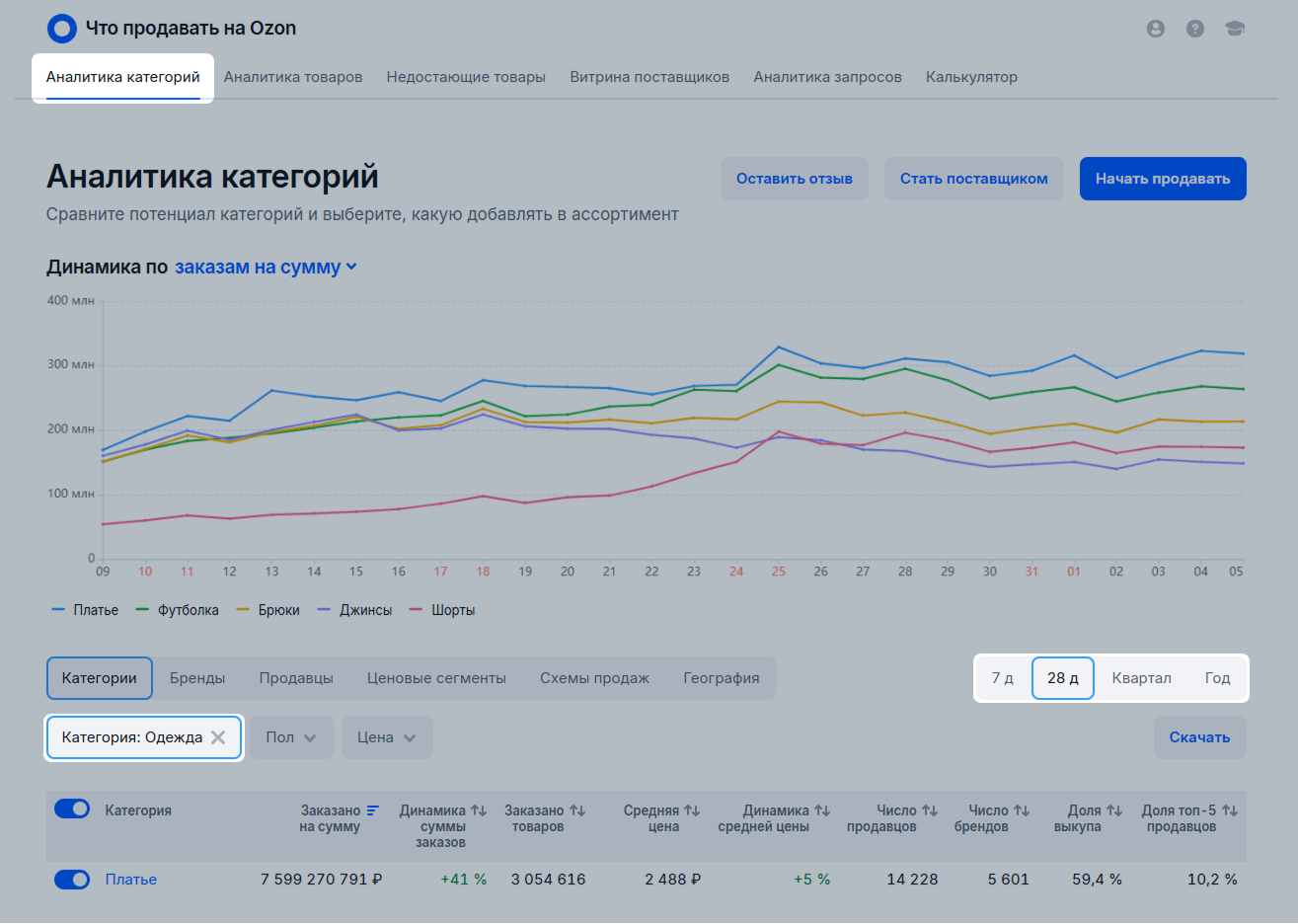Sort by Заказано товаров arrows
The image size is (1298, 924).
tap(577, 810)
